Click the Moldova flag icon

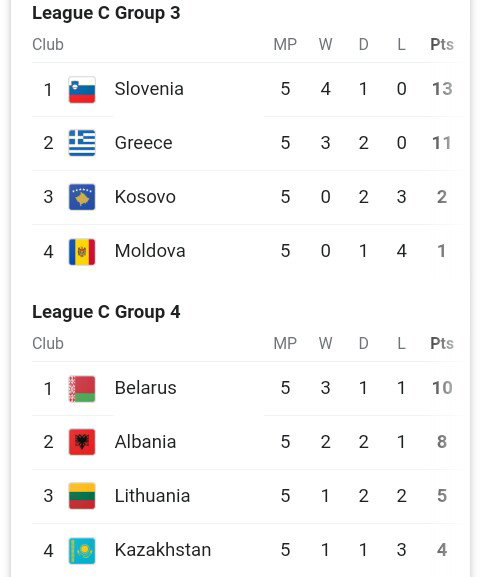82,252
